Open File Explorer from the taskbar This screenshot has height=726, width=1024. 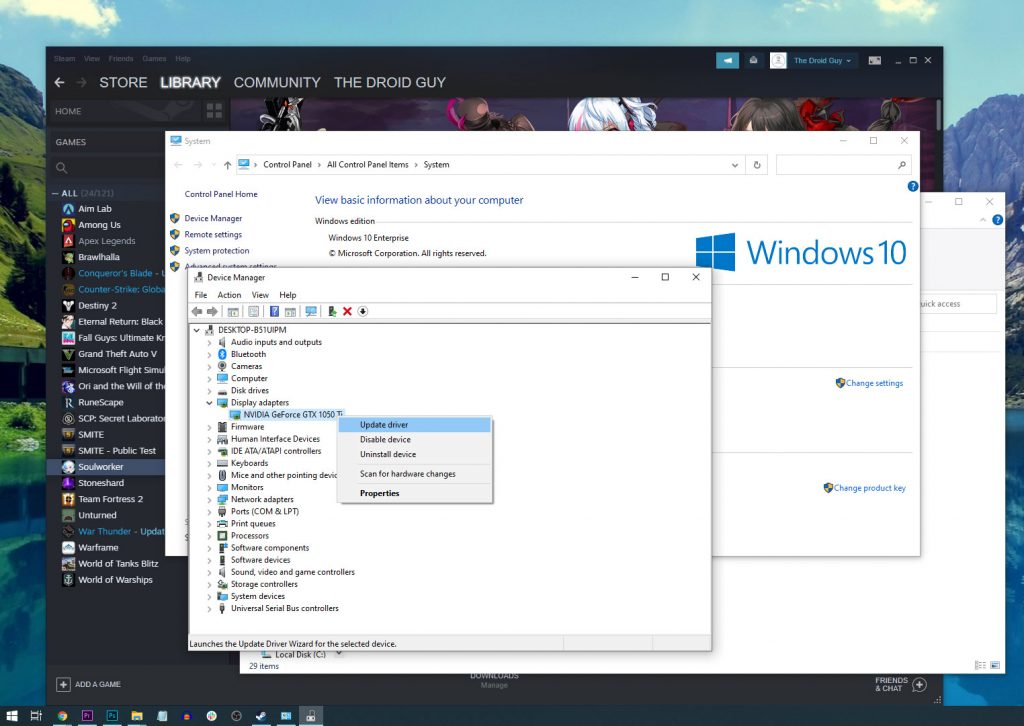tap(136, 716)
